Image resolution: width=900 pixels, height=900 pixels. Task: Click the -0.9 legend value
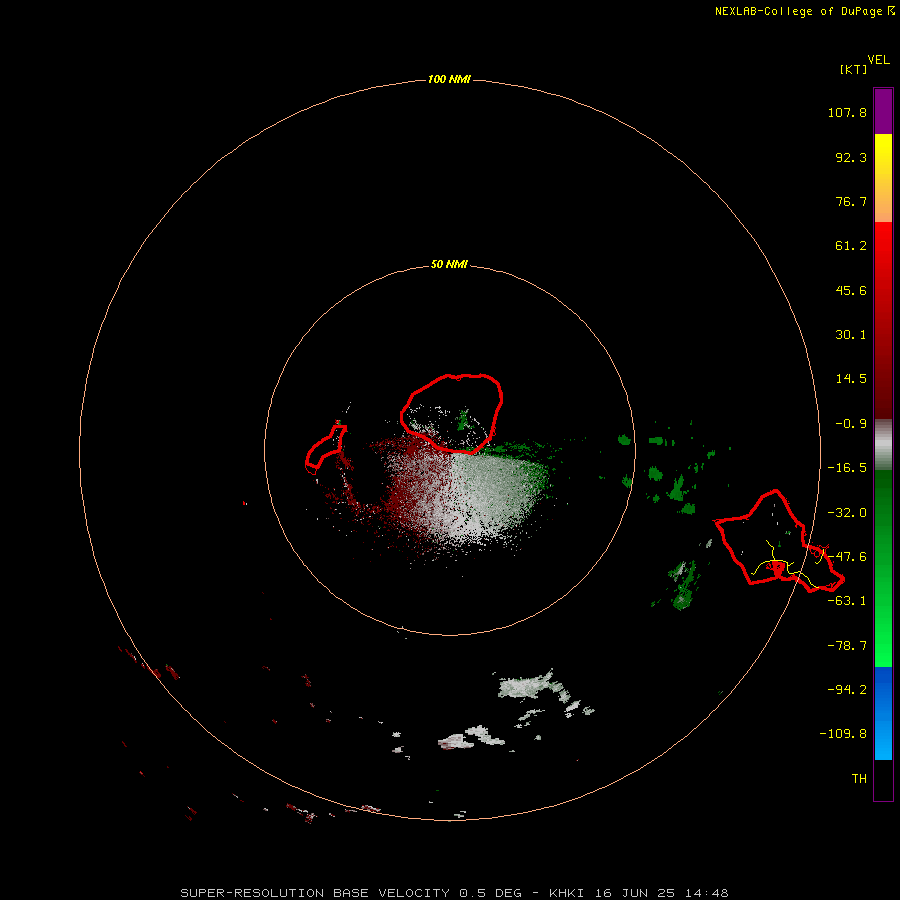pyautogui.click(x=851, y=424)
